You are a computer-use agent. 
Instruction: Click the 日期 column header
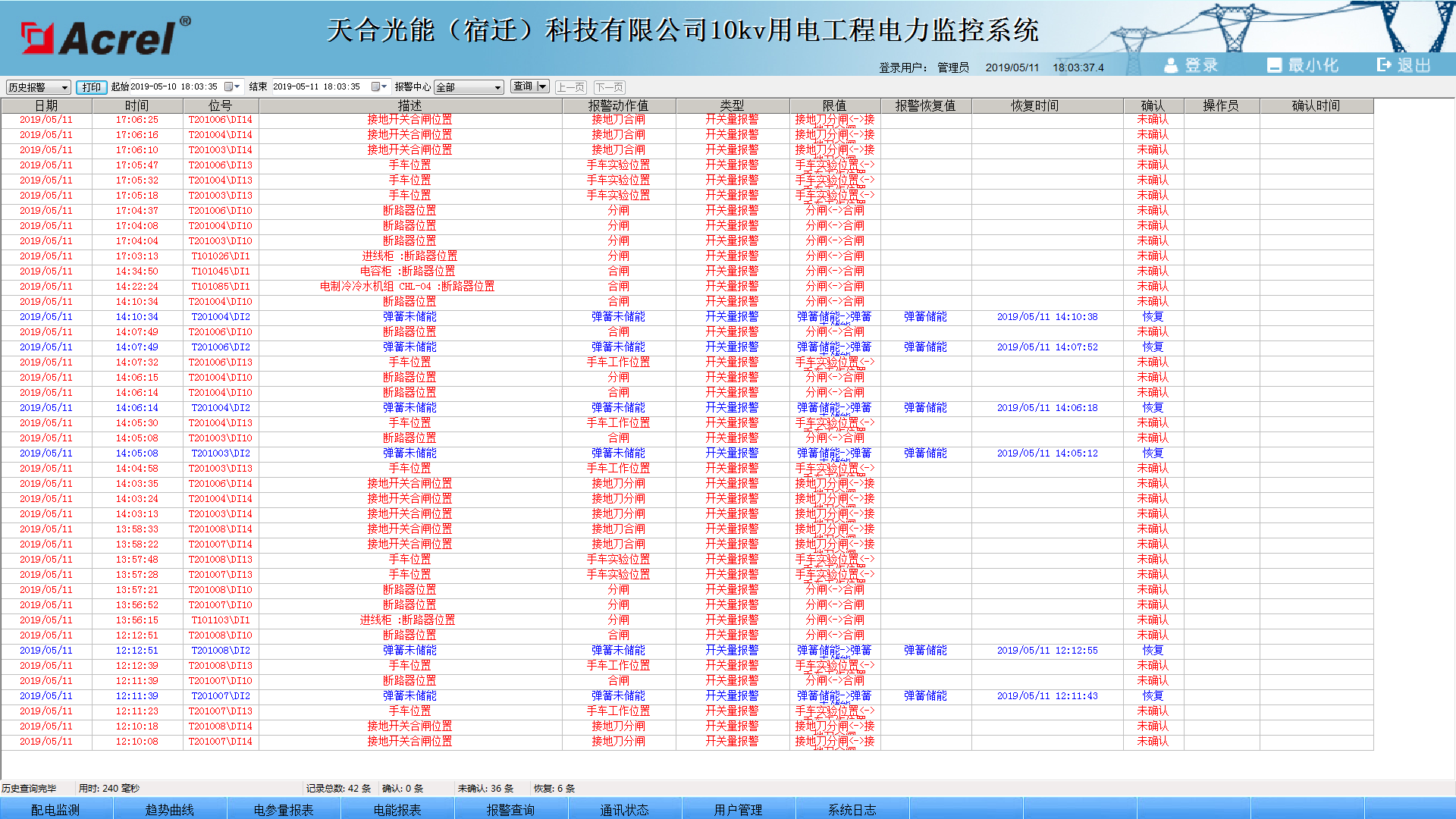tap(46, 105)
